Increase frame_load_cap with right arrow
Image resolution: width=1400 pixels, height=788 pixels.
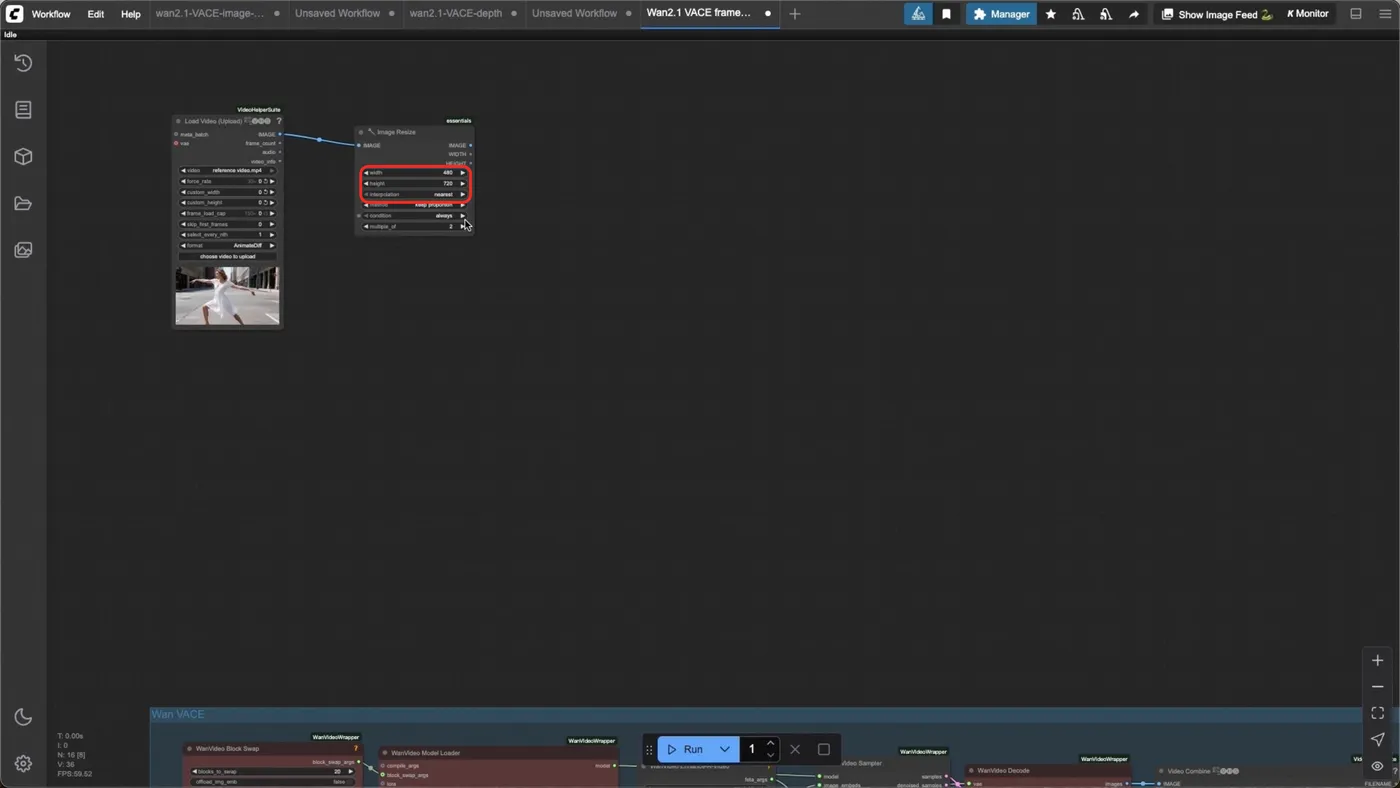(272, 213)
